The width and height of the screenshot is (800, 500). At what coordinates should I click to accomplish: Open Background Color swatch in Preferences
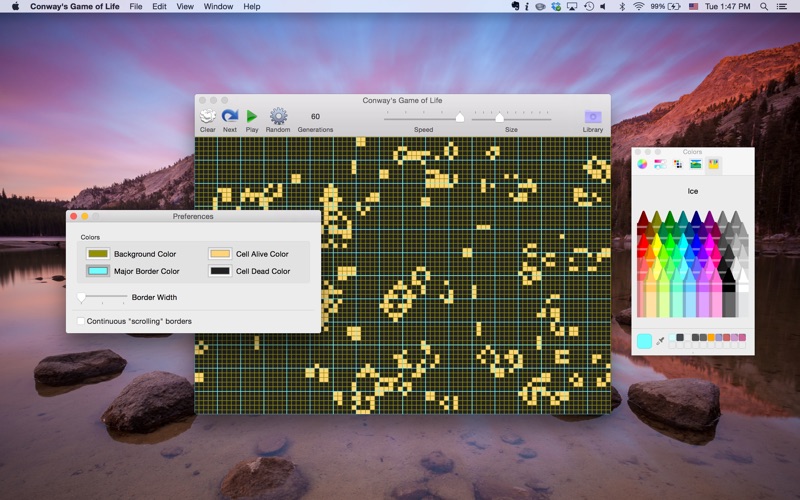click(97, 254)
